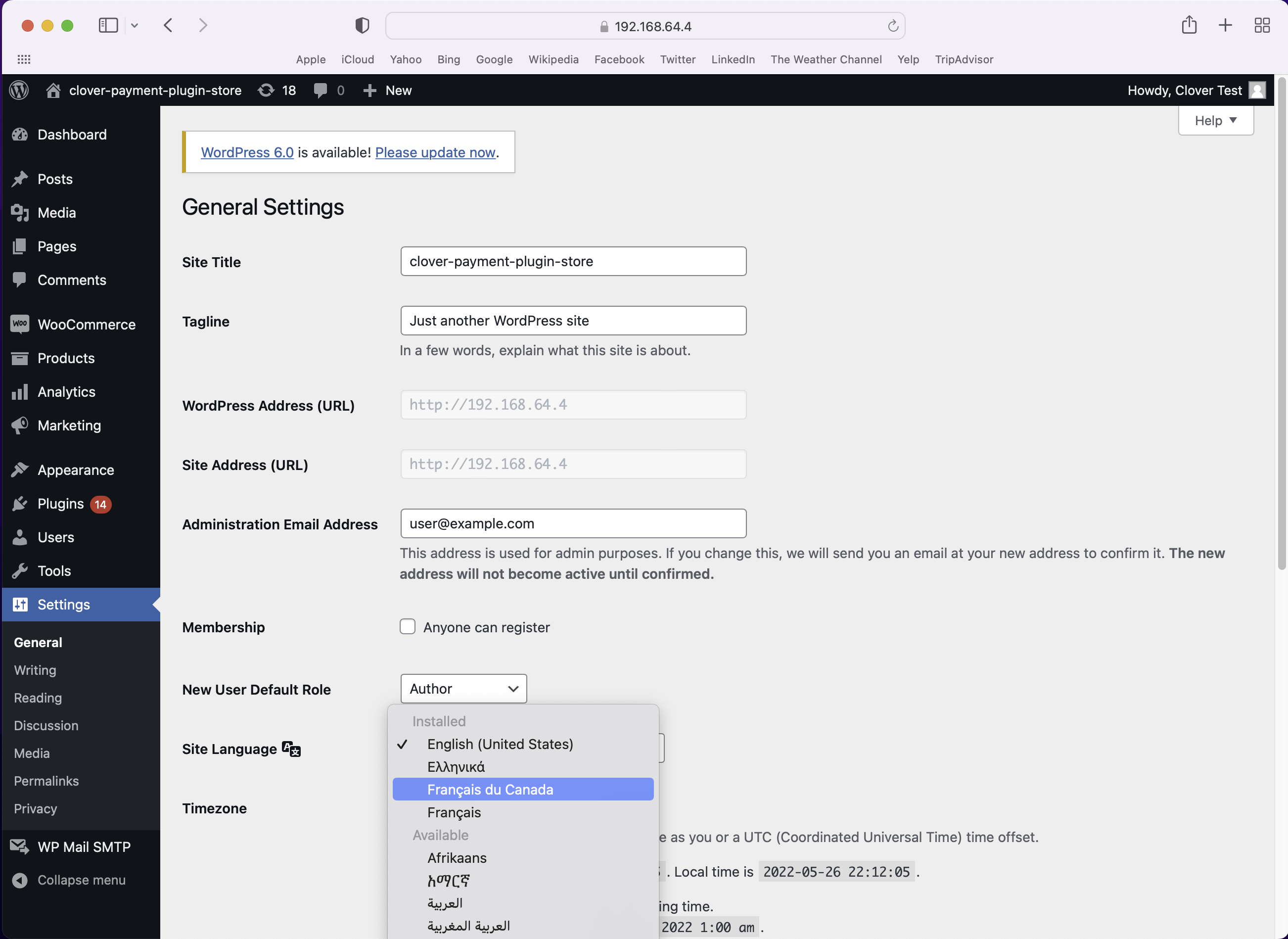Click the Safari share icon
Image resolution: width=1288 pixels, height=939 pixels.
pos(1189,26)
